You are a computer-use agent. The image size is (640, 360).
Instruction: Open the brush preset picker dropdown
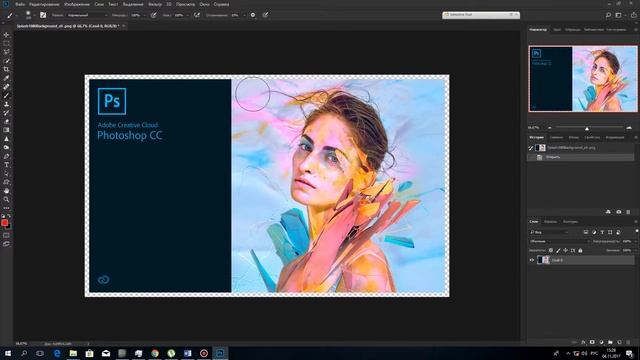(34, 16)
